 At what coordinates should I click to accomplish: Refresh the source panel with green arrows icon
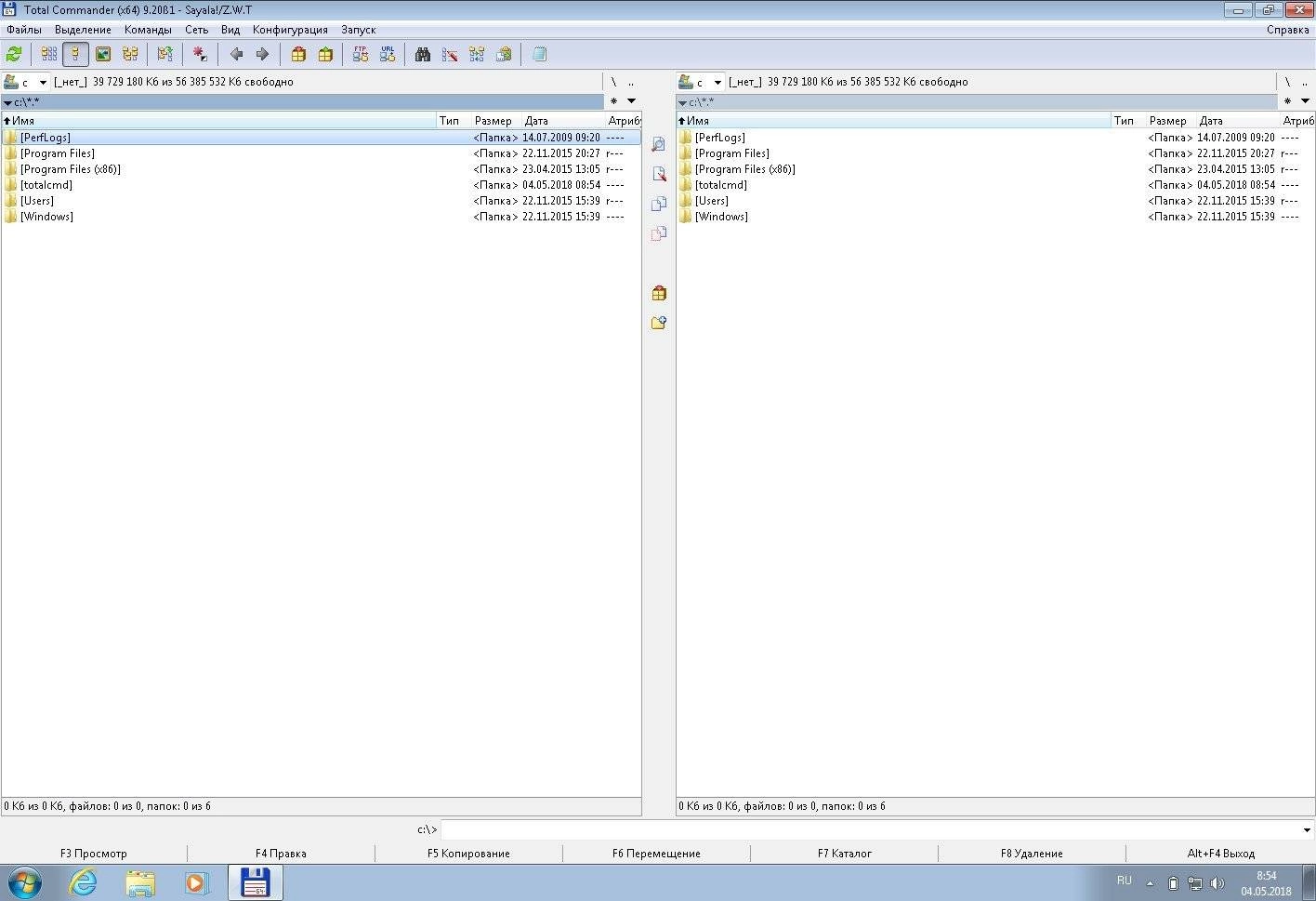point(14,54)
